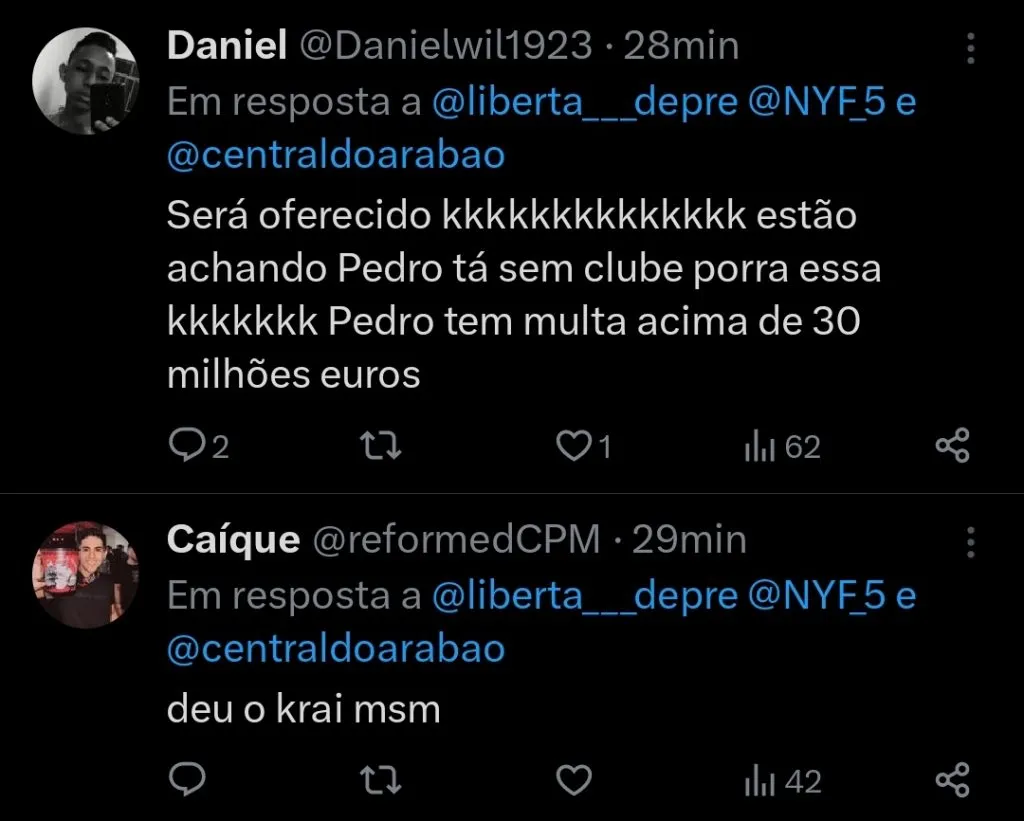Image resolution: width=1024 pixels, height=821 pixels.
Task: Click Daniel's display name
Action: 227,45
